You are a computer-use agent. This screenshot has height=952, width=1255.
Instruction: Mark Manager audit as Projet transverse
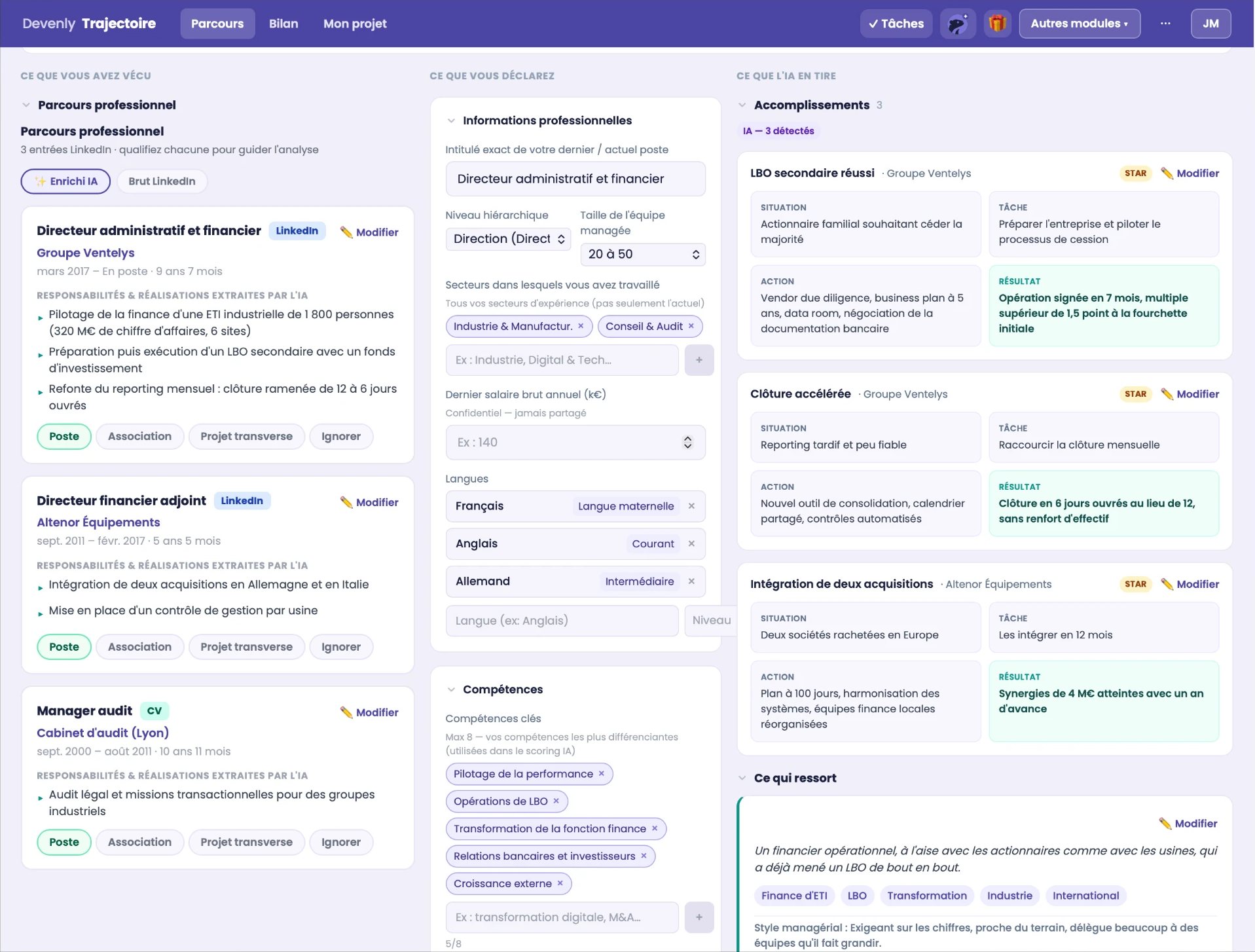click(246, 842)
